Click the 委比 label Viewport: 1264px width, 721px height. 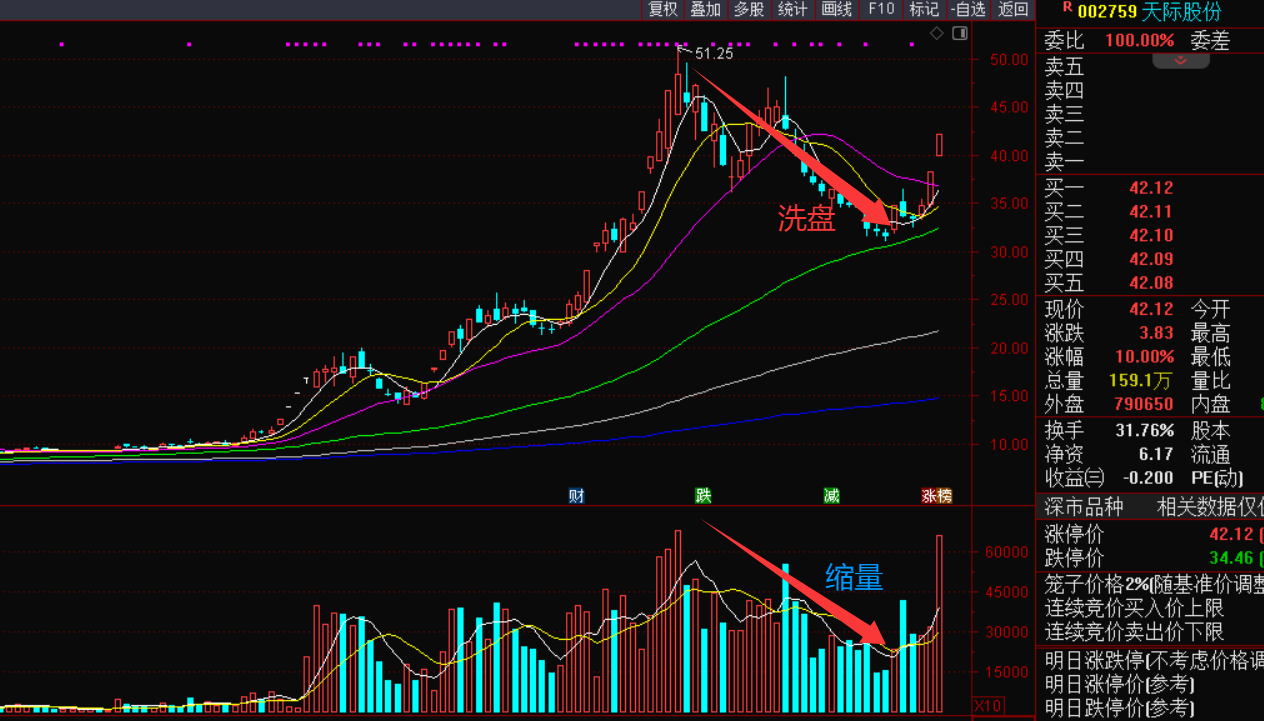pyautogui.click(x=1064, y=41)
